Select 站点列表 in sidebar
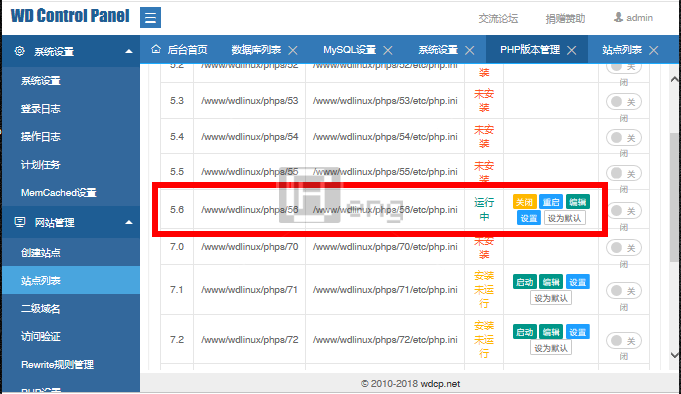This screenshot has width=681, height=394. coord(71,281)
